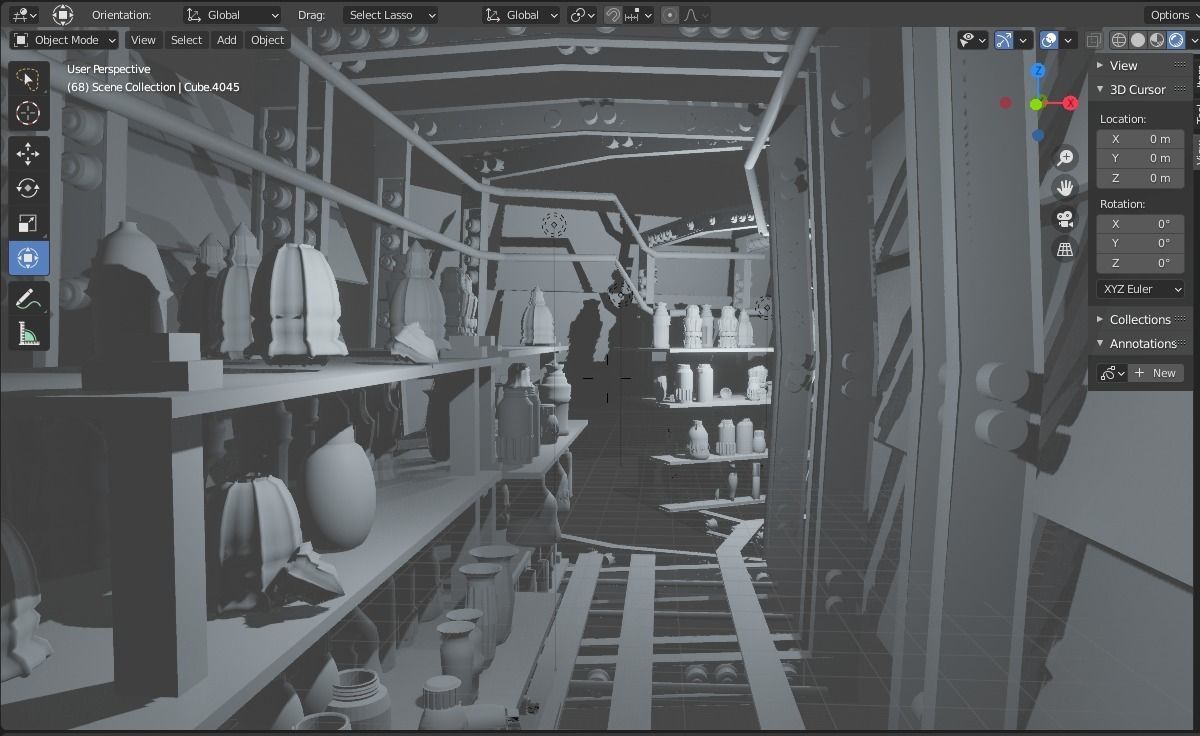
Task: Open the shading options dropdown arrow
Action: [x=1192, y=40]
